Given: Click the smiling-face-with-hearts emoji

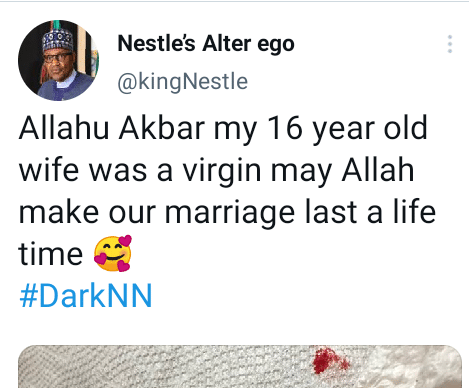Looking at the screenshot, I should coord(113,253).
